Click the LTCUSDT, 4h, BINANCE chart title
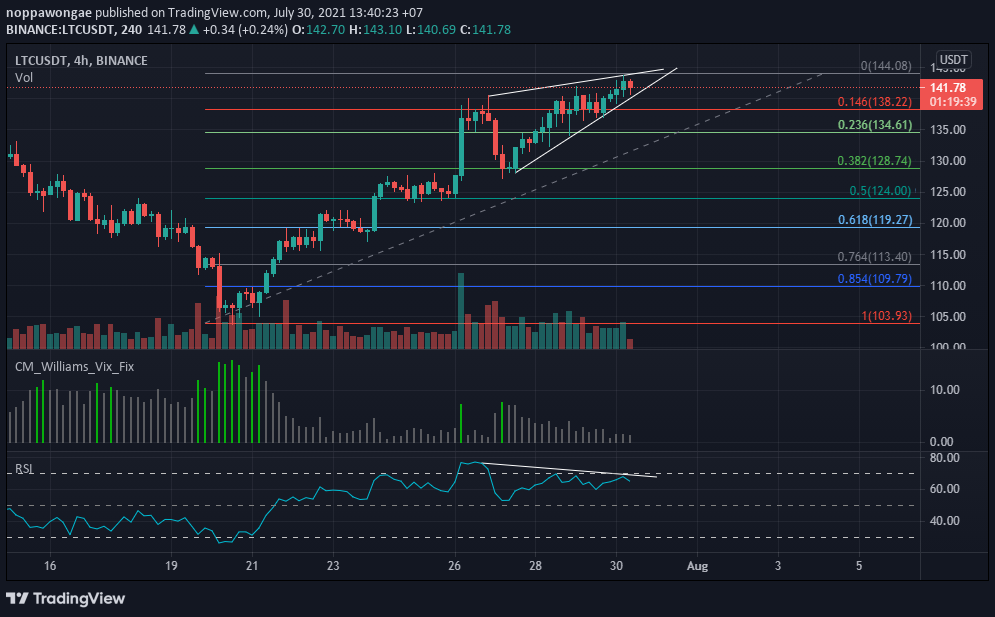This screenshot has width=995, height=617. 81,60
